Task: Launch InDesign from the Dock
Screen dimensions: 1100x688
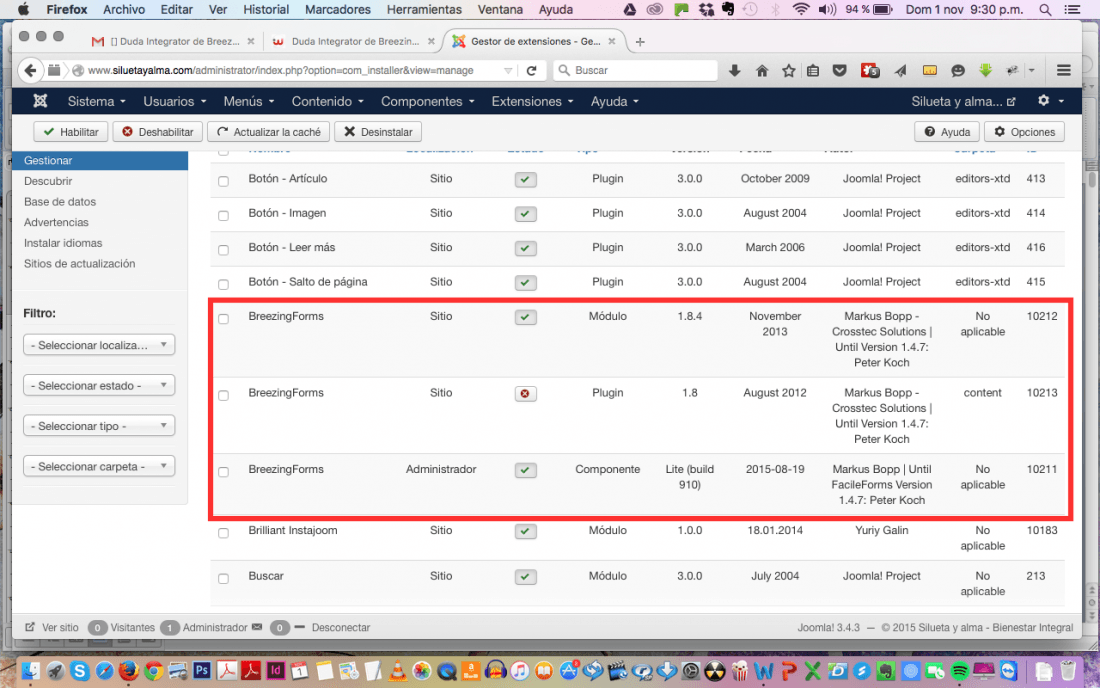Action: point(276,670)
